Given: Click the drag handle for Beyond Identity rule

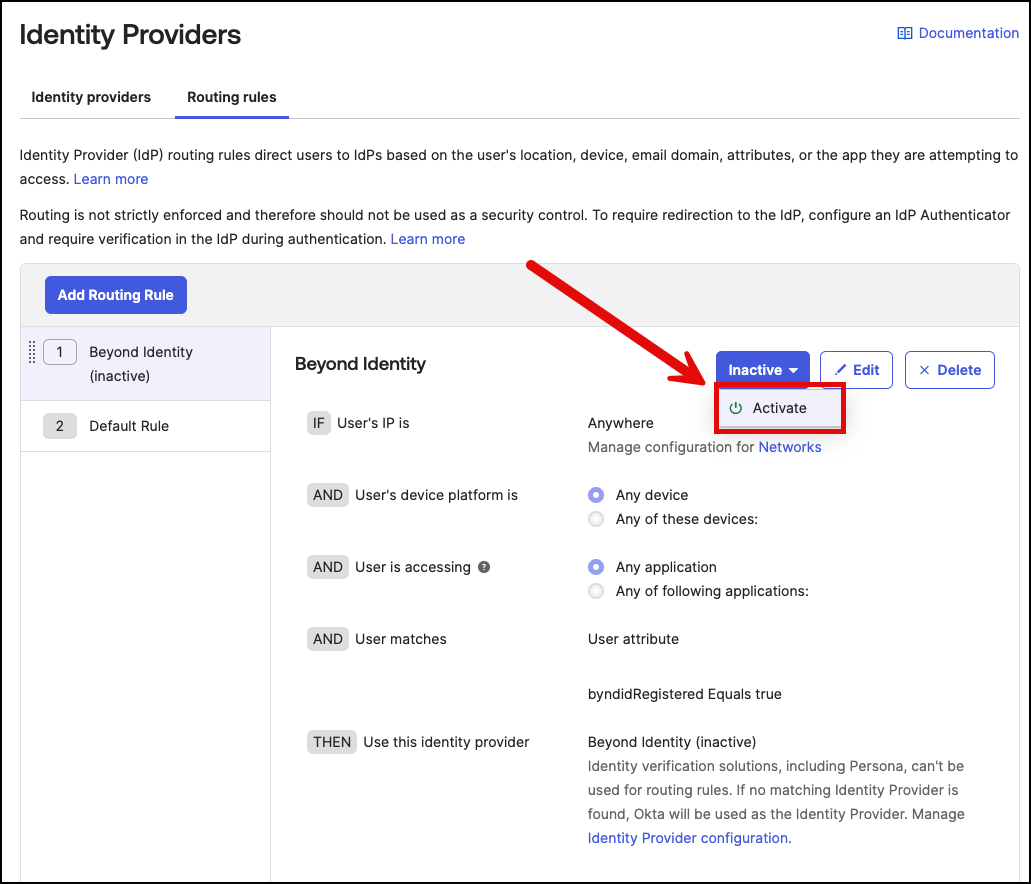Looking at the screenshot, I should [32, 353].
